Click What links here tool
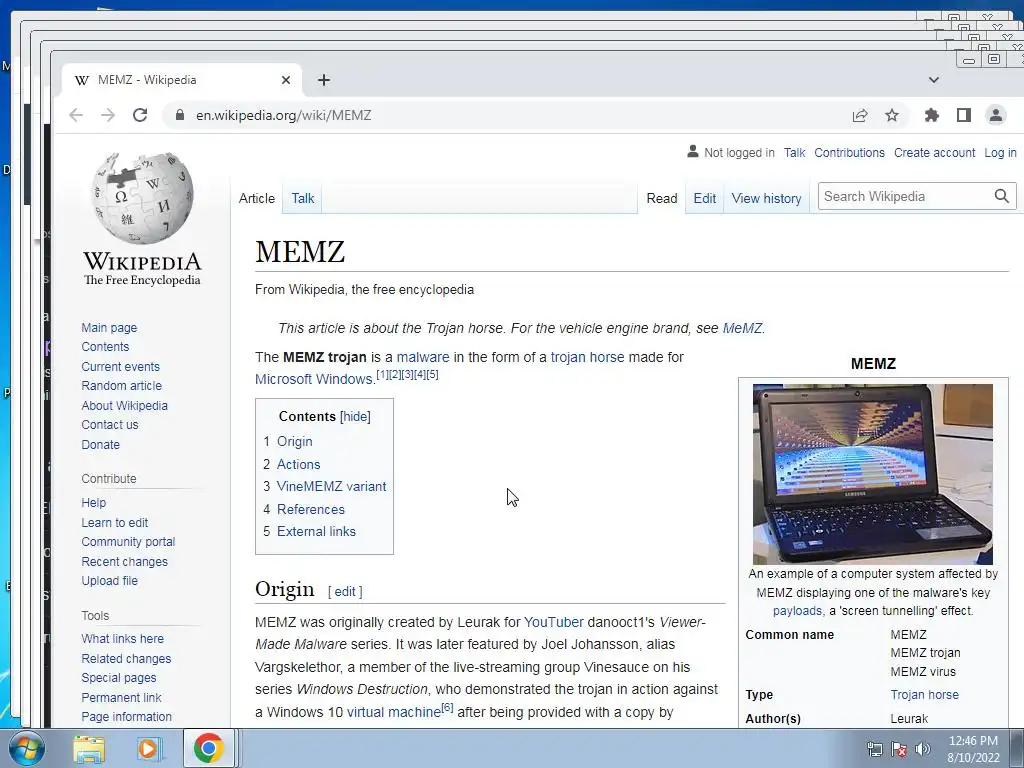Image resolution: width=1024 pixels, height=768 pixels. (x=122, y=639)
